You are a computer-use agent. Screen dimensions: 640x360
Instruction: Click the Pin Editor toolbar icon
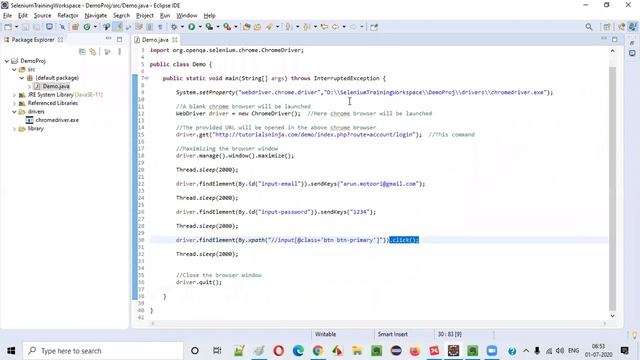pos(374,27)
